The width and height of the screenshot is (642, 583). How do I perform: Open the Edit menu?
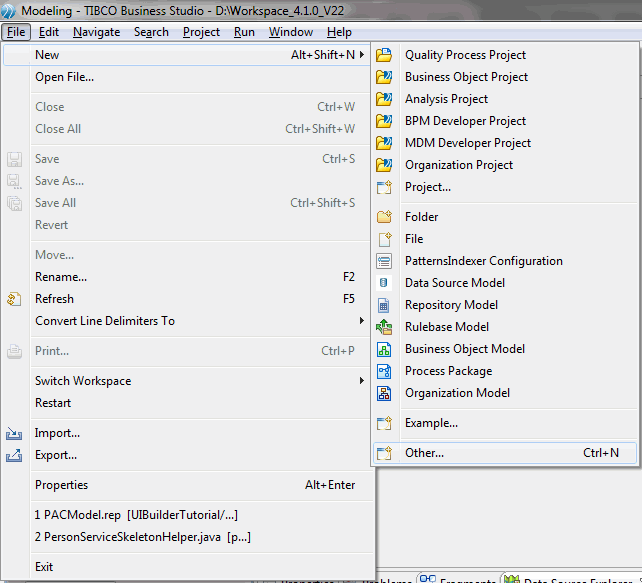pos(49,32)
